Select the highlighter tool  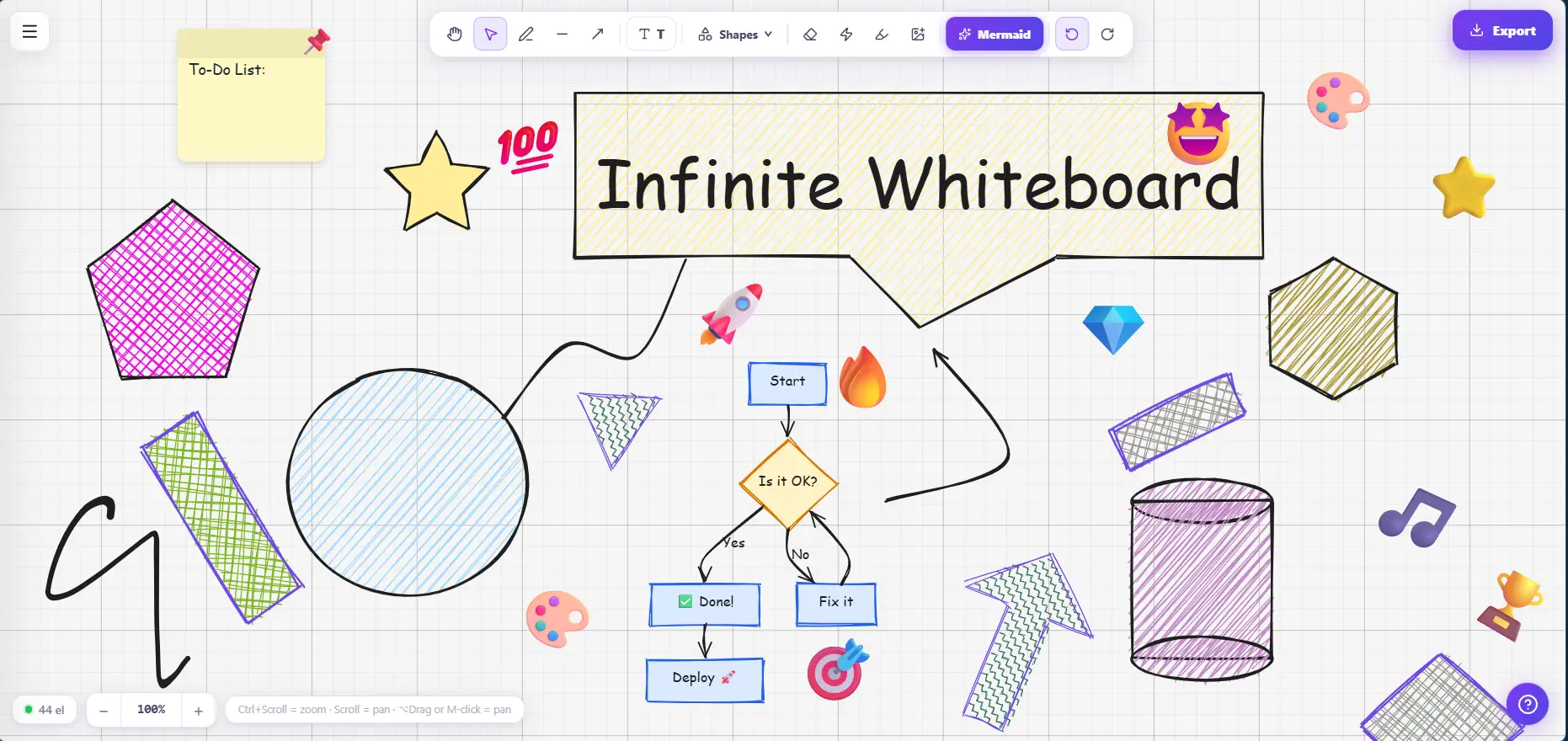[x=882, y=35]
